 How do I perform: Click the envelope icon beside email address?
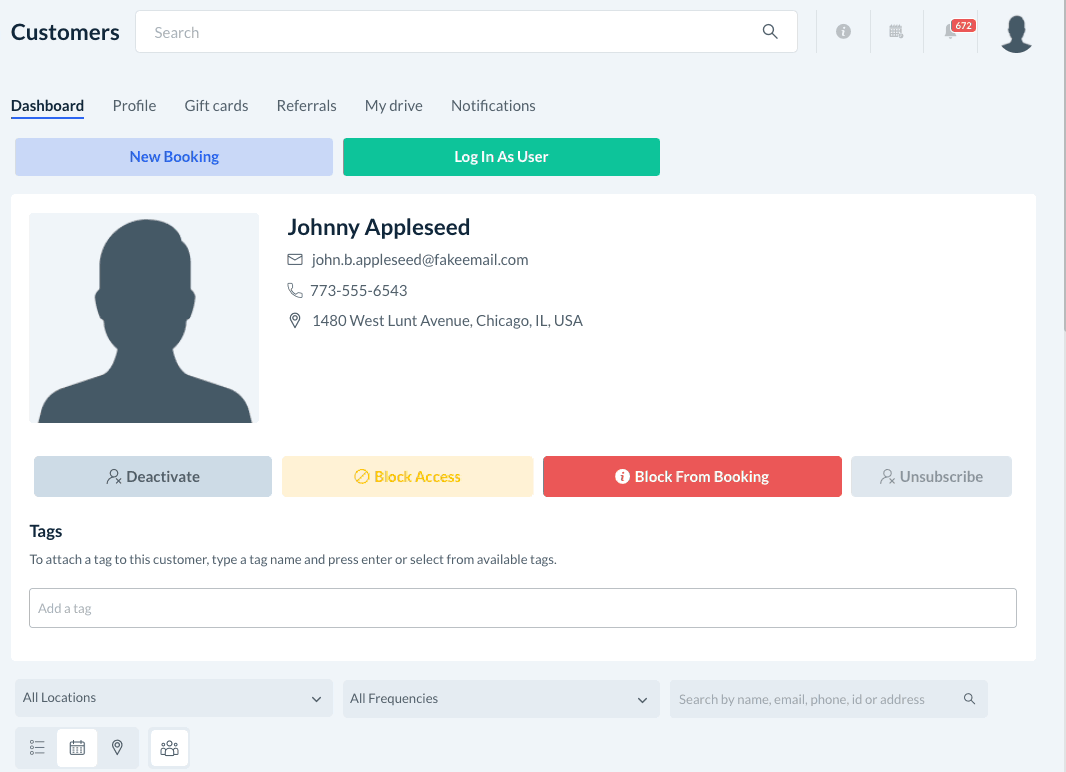pos(295,260)
